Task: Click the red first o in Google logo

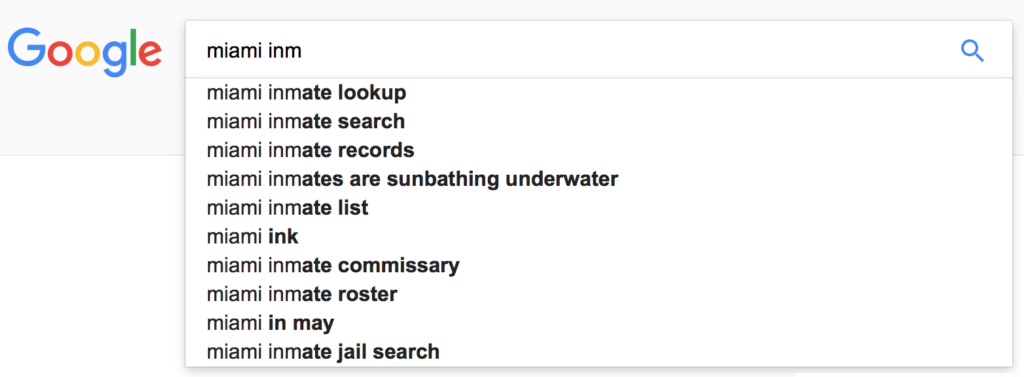Action: [x=60, y=54]
